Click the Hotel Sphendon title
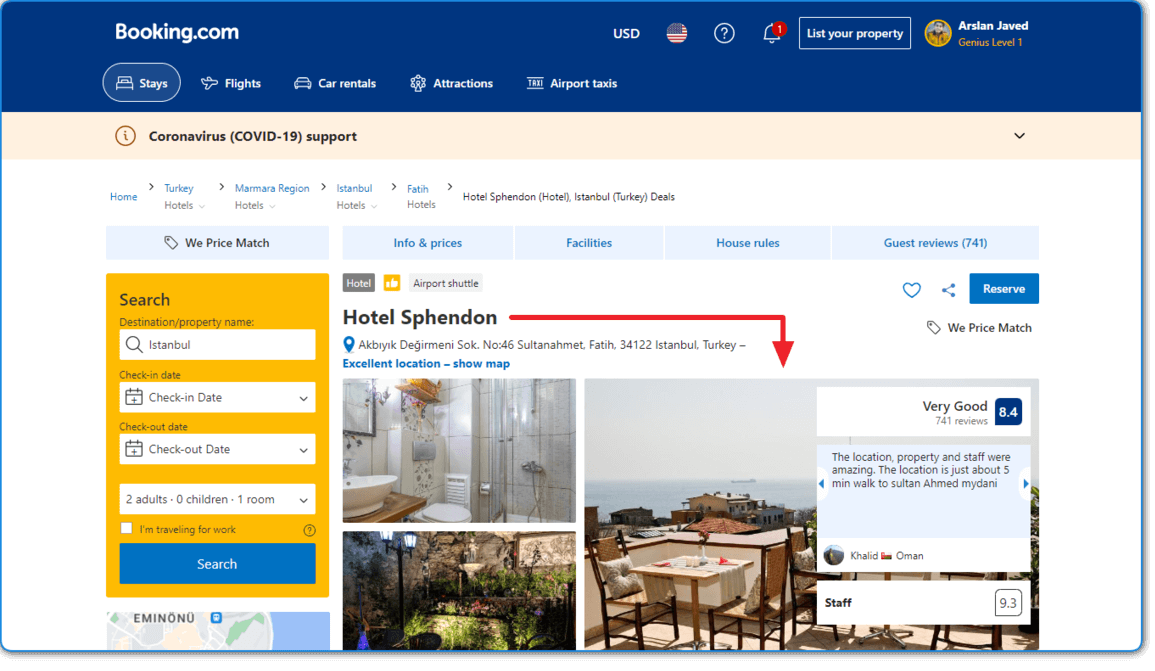Viewport: 1155px width, 671px height. click(x=420, y=317)
